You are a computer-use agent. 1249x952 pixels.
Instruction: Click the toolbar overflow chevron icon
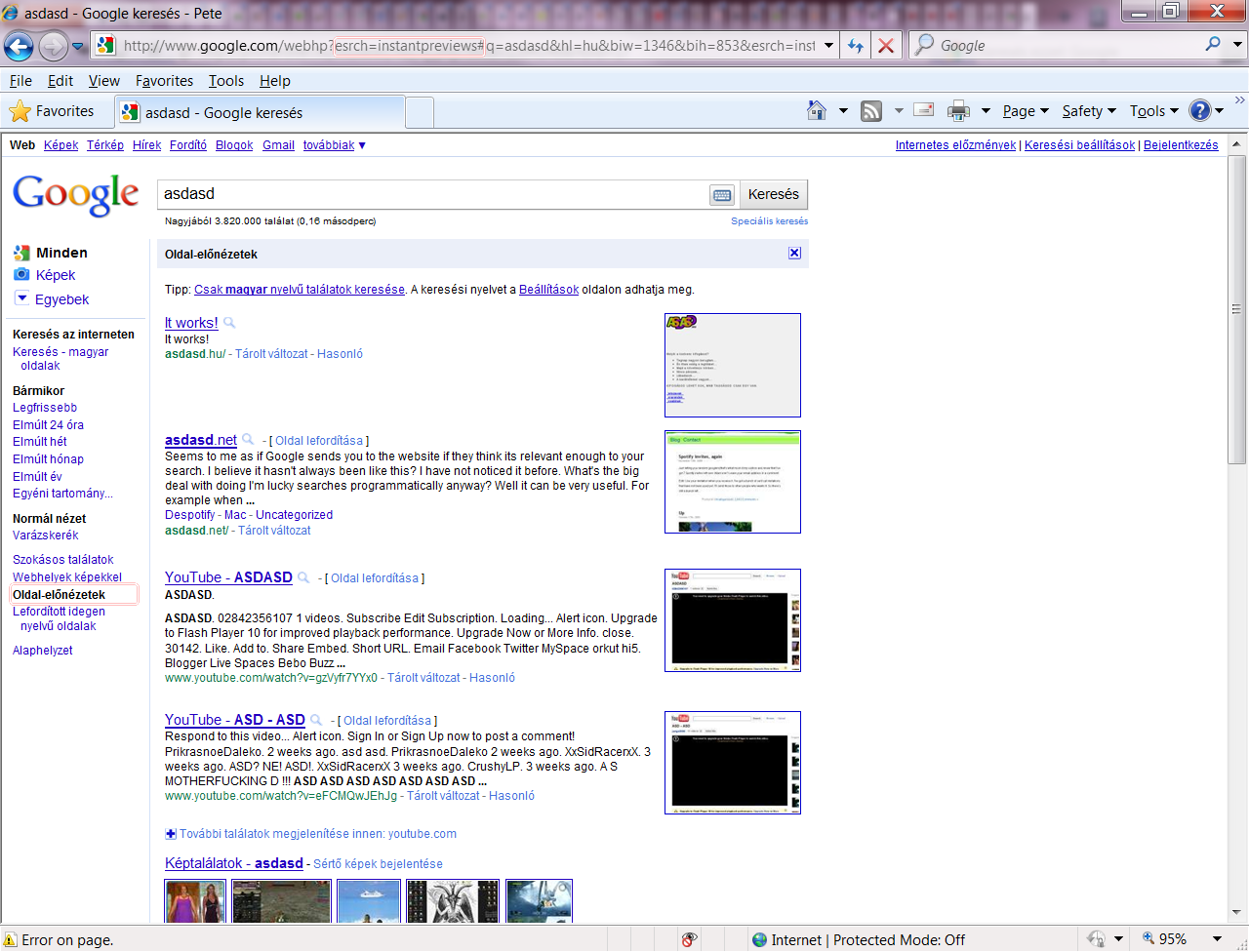1240,100
